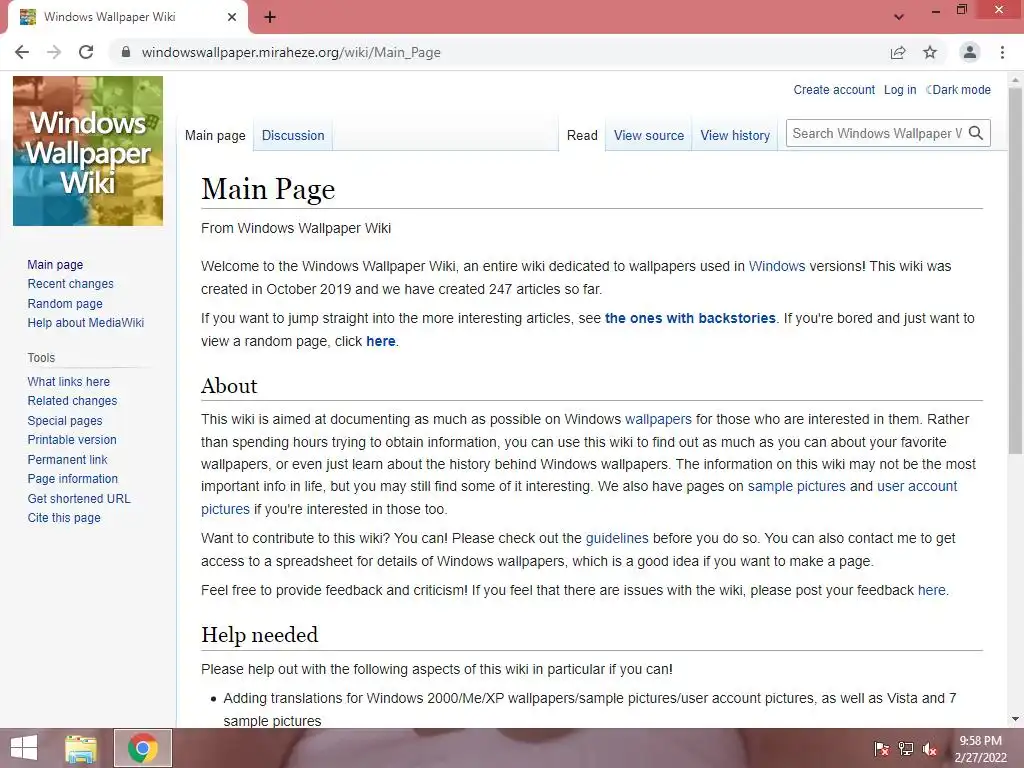
Task: Click the browser forward arrow
Action: pos(54,52)
